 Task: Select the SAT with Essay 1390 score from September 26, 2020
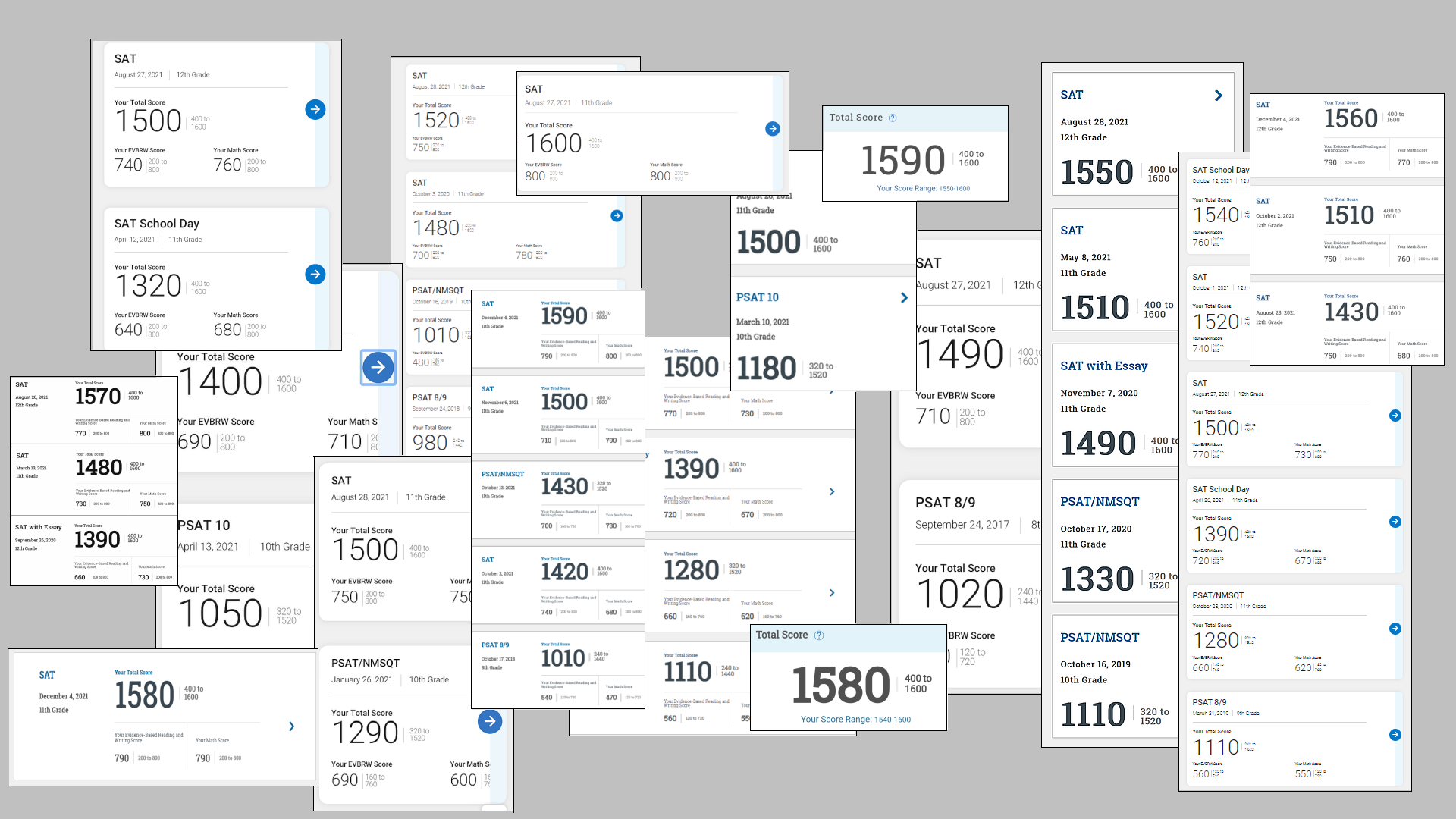point(97,540)
